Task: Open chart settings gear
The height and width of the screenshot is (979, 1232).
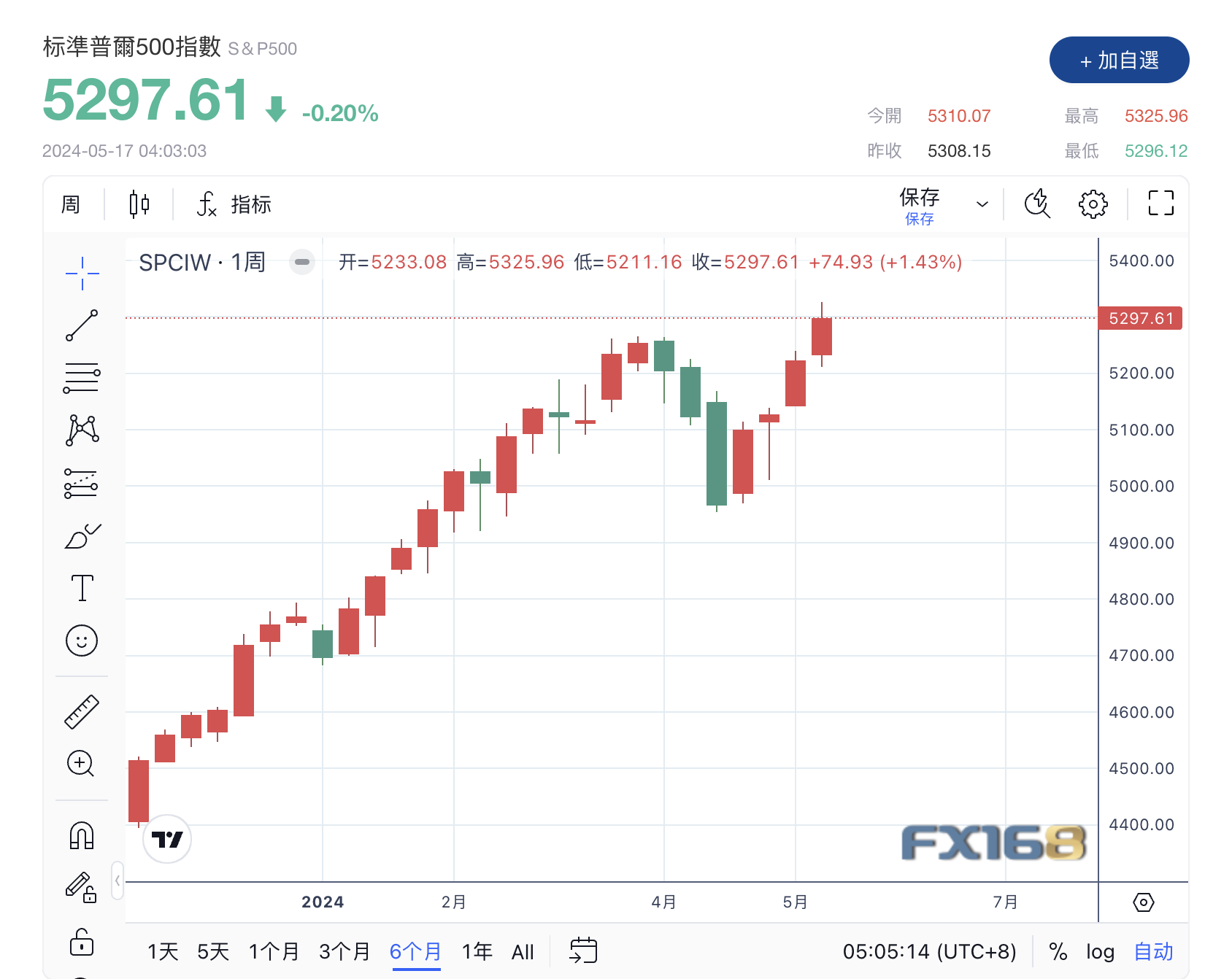Action: coord(1093,204)
